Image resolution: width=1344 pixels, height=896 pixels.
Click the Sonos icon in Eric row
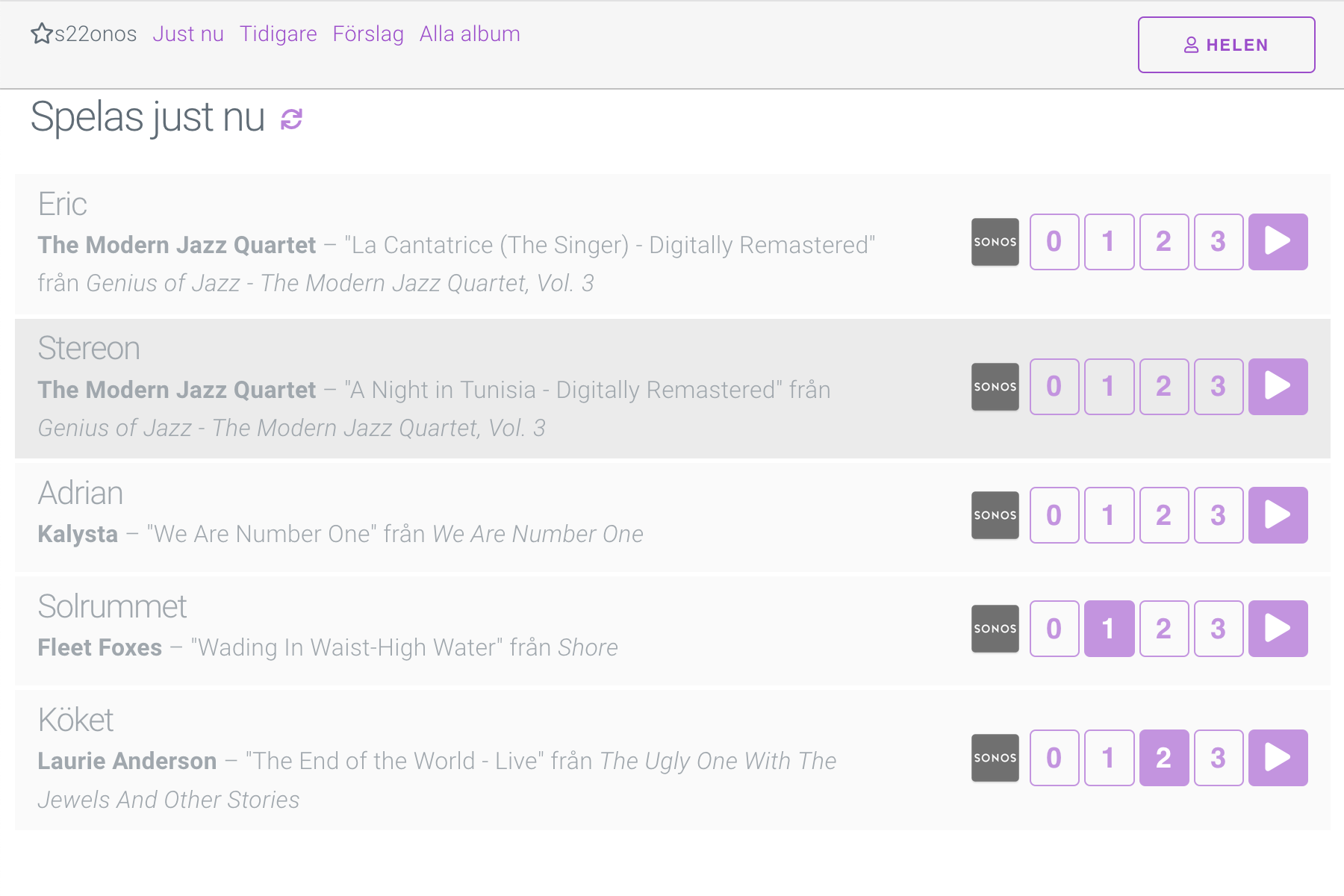(995, 242)
